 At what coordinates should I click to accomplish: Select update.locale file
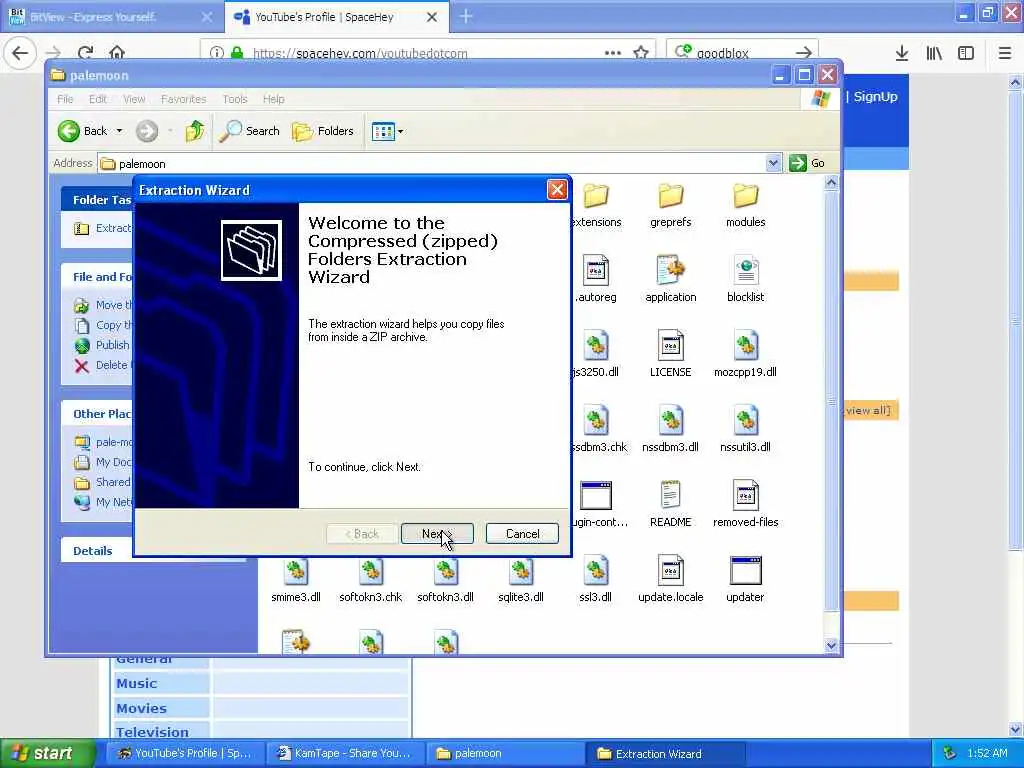[670, 580]
